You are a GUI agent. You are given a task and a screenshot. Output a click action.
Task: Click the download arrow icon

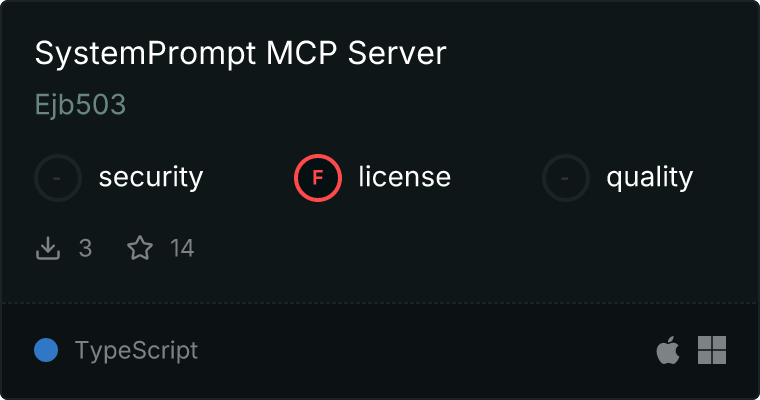click(48, 248)
